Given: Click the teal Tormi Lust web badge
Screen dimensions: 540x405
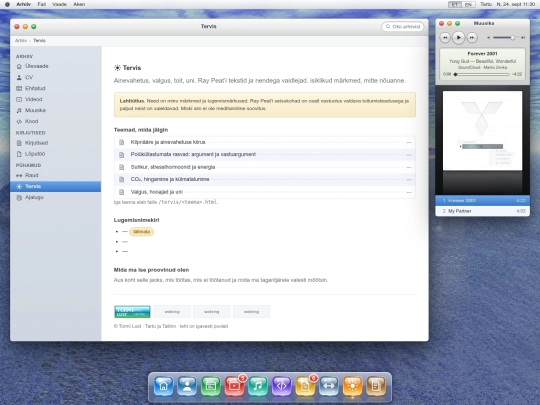Looking at the screenshot, I should (132, 312).
